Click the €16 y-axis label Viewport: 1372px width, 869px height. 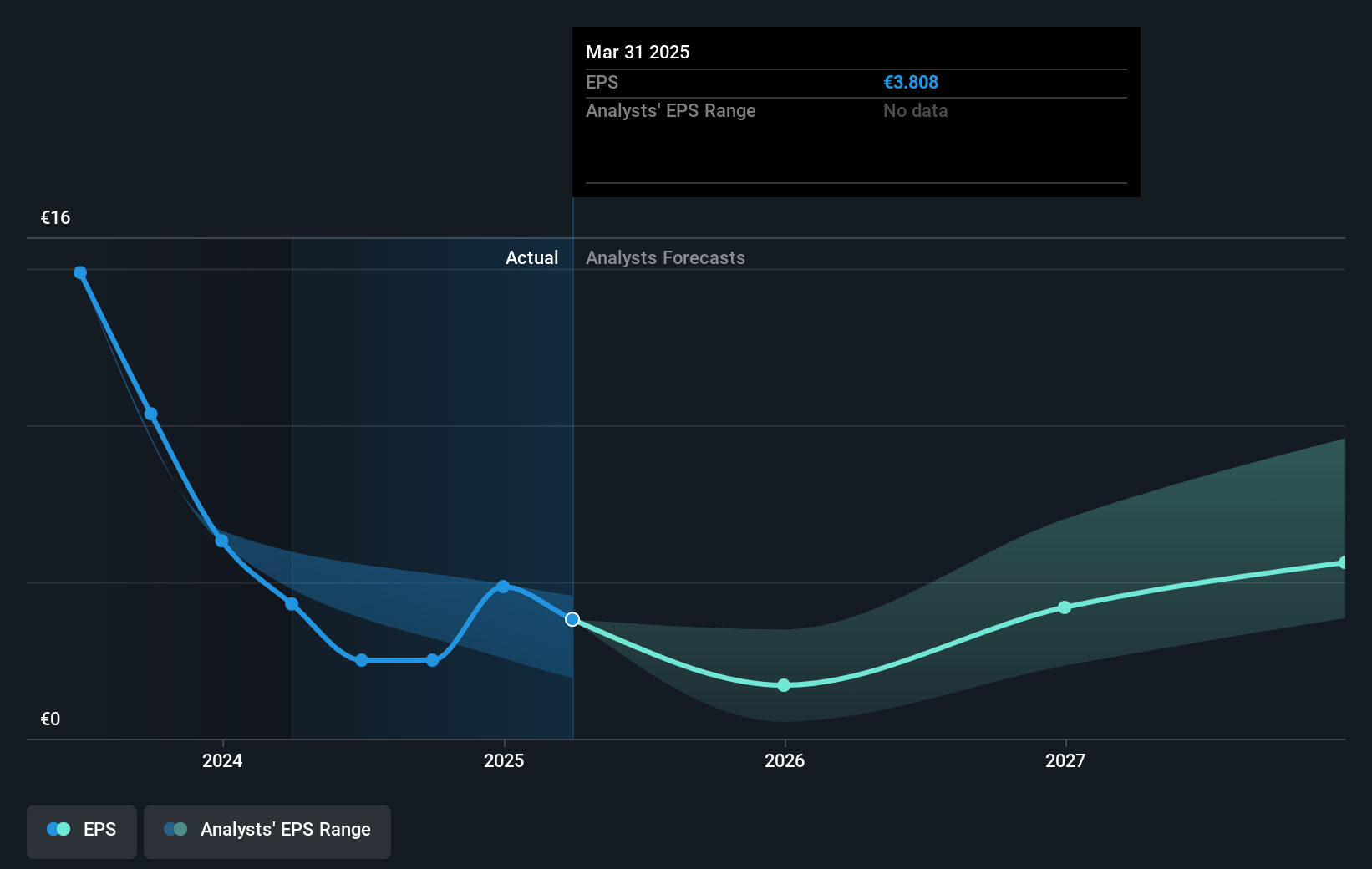56,217
